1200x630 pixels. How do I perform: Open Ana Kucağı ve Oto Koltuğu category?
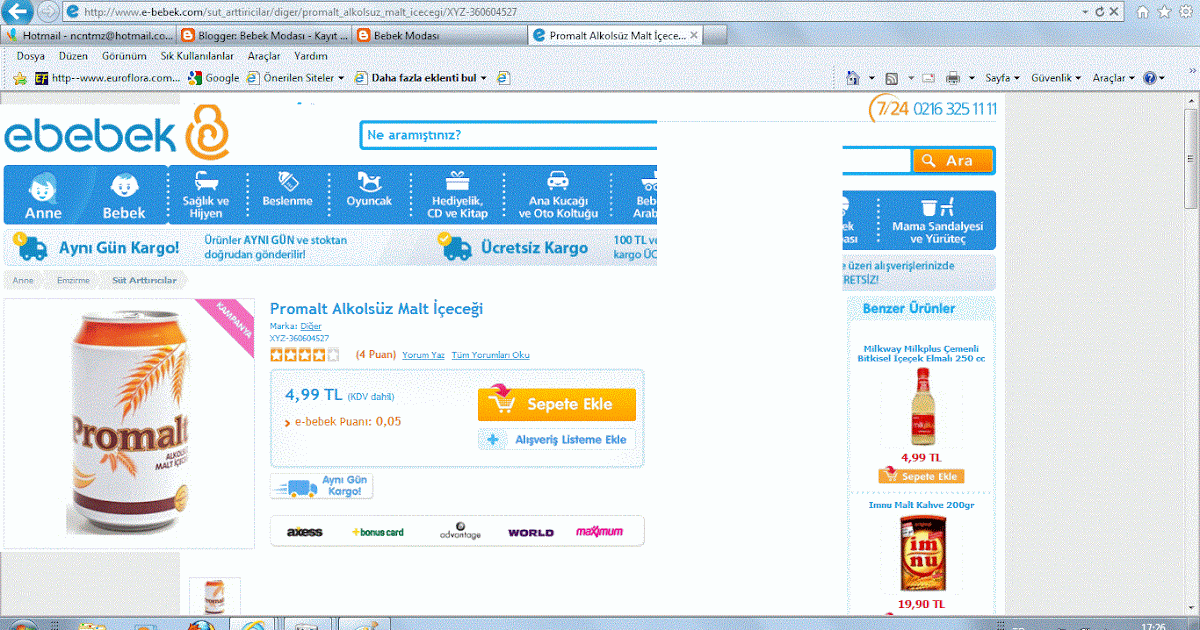click(558, 195)
